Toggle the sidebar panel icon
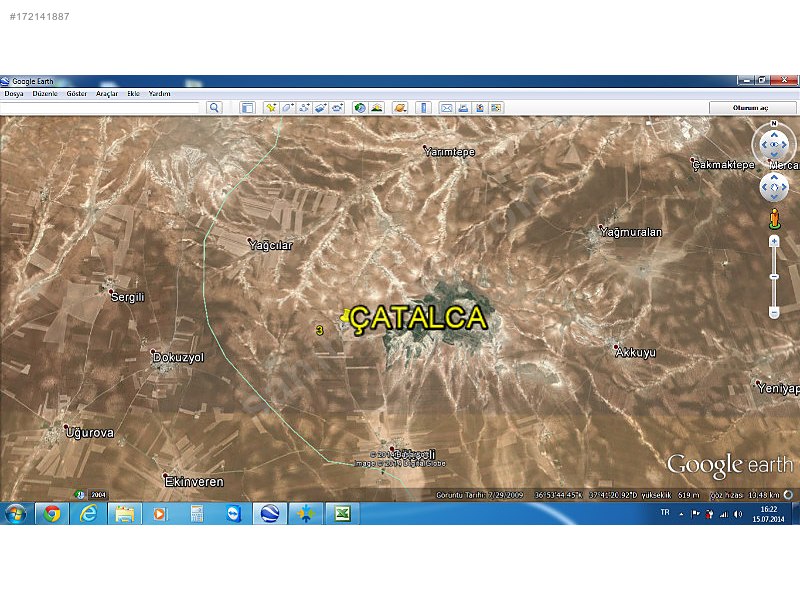 point(247,108)
